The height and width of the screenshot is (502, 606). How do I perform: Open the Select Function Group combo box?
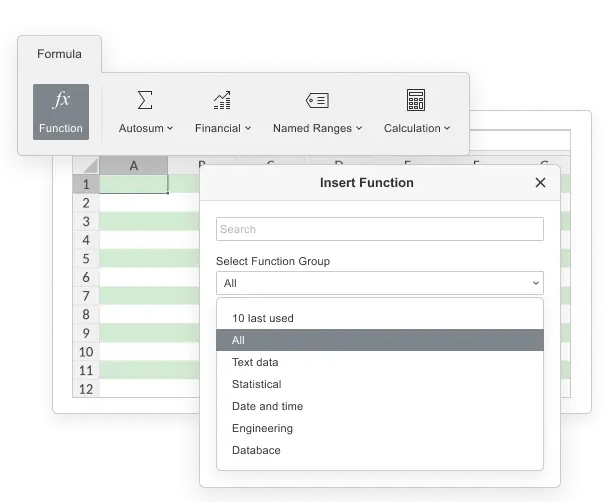[x=379, y=283]
